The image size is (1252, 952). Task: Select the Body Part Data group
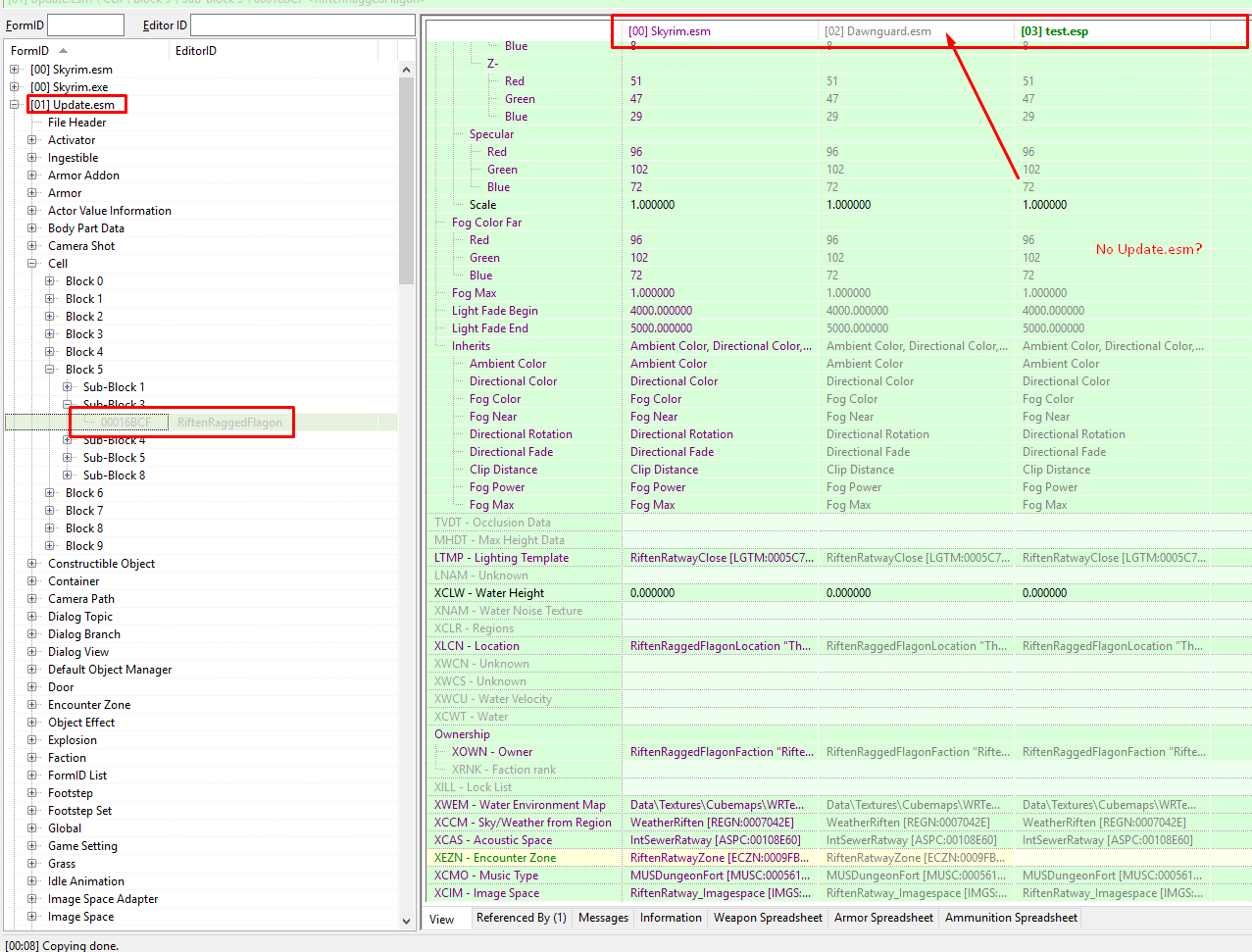(86, 228)
